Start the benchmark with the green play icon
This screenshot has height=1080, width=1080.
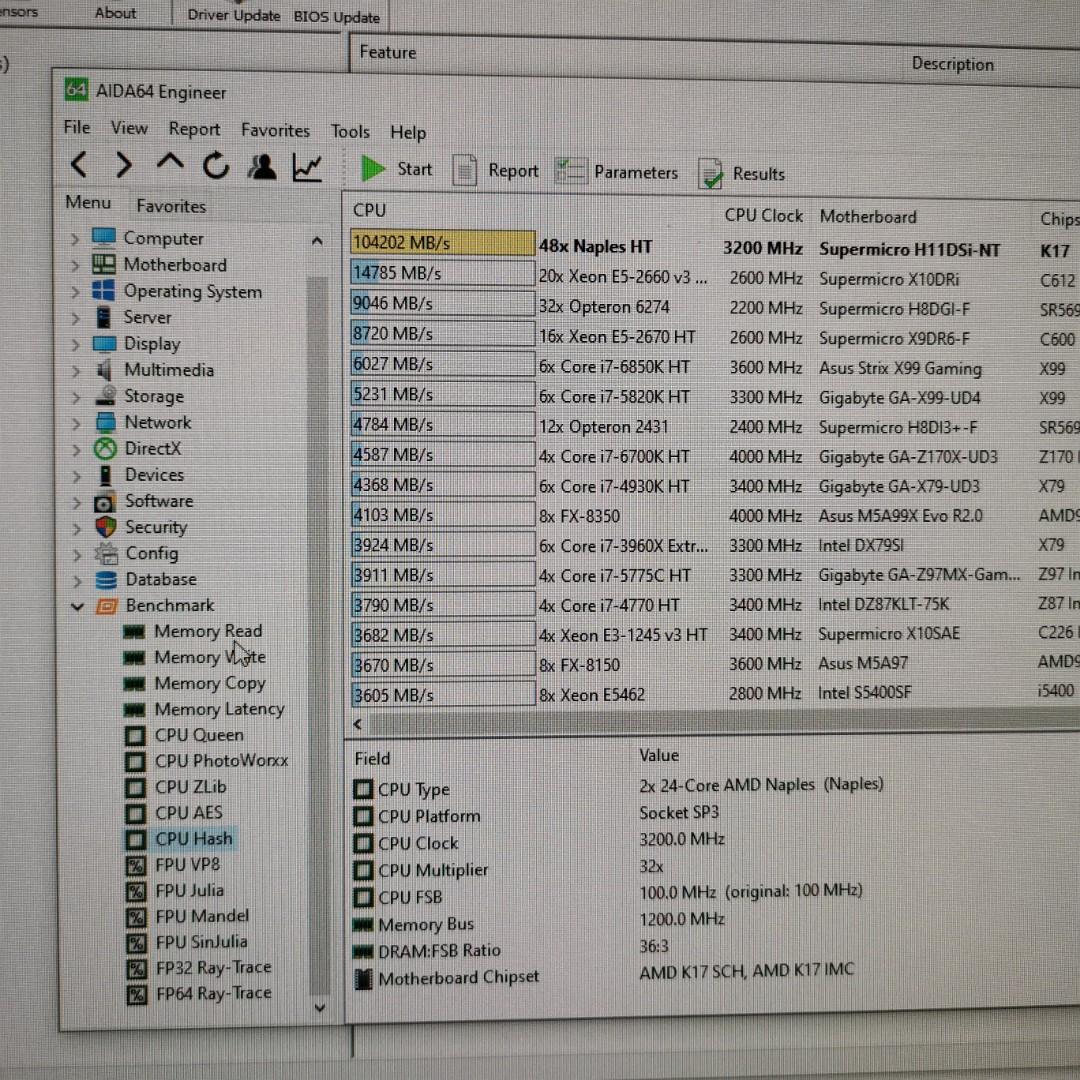pyautogui.click(x=373, y=169)
